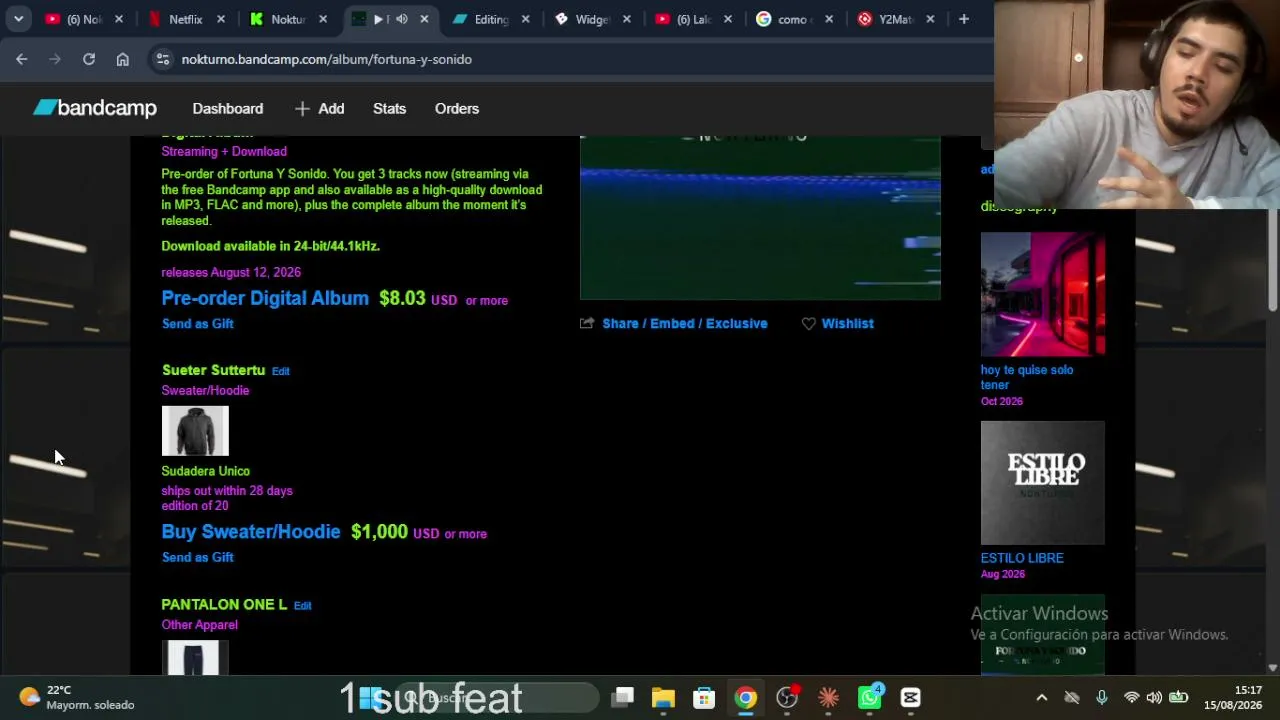Switch to the Widget tab

(x=592, y=19)
